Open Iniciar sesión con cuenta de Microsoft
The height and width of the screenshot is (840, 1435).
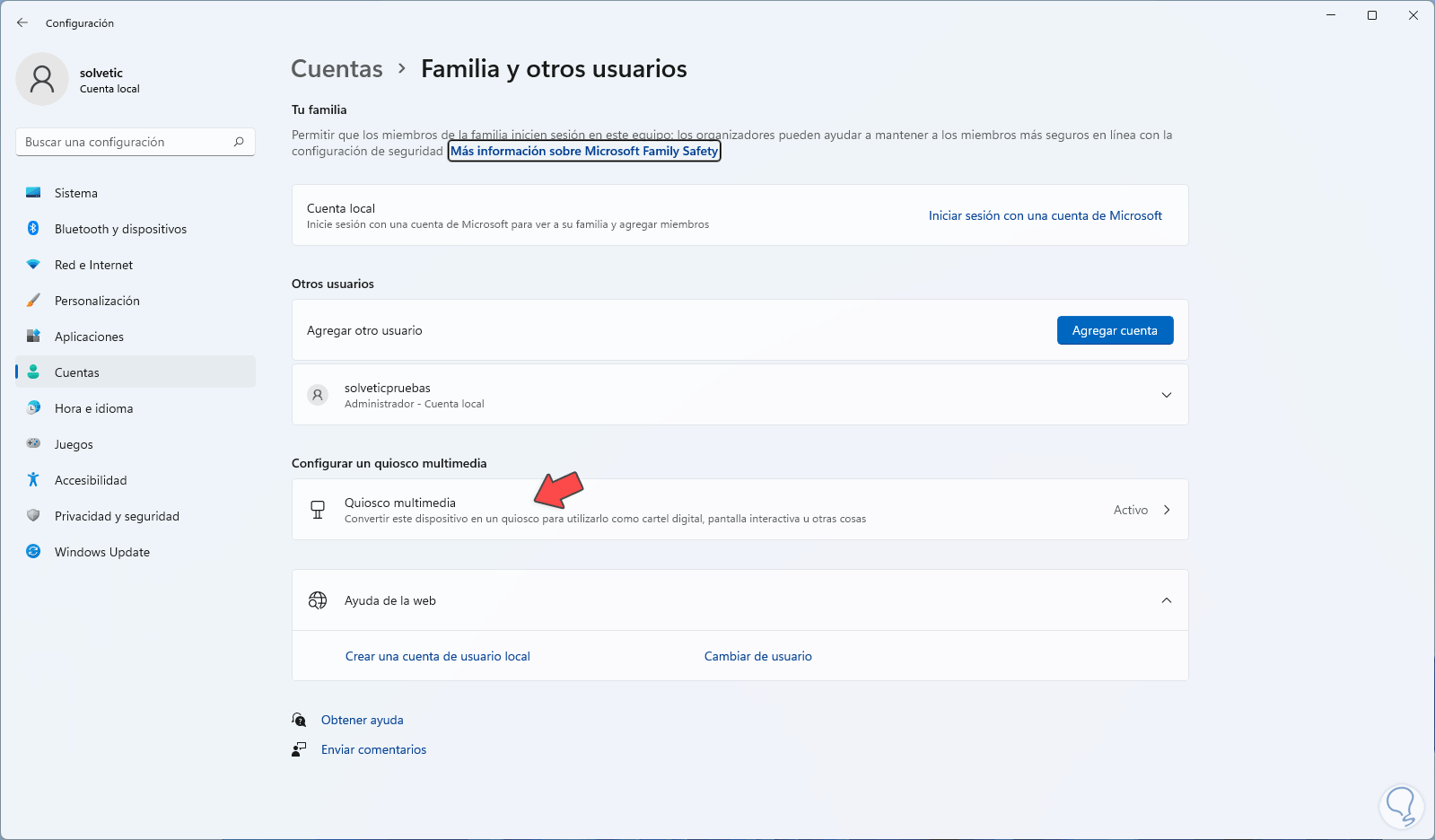1045,215
